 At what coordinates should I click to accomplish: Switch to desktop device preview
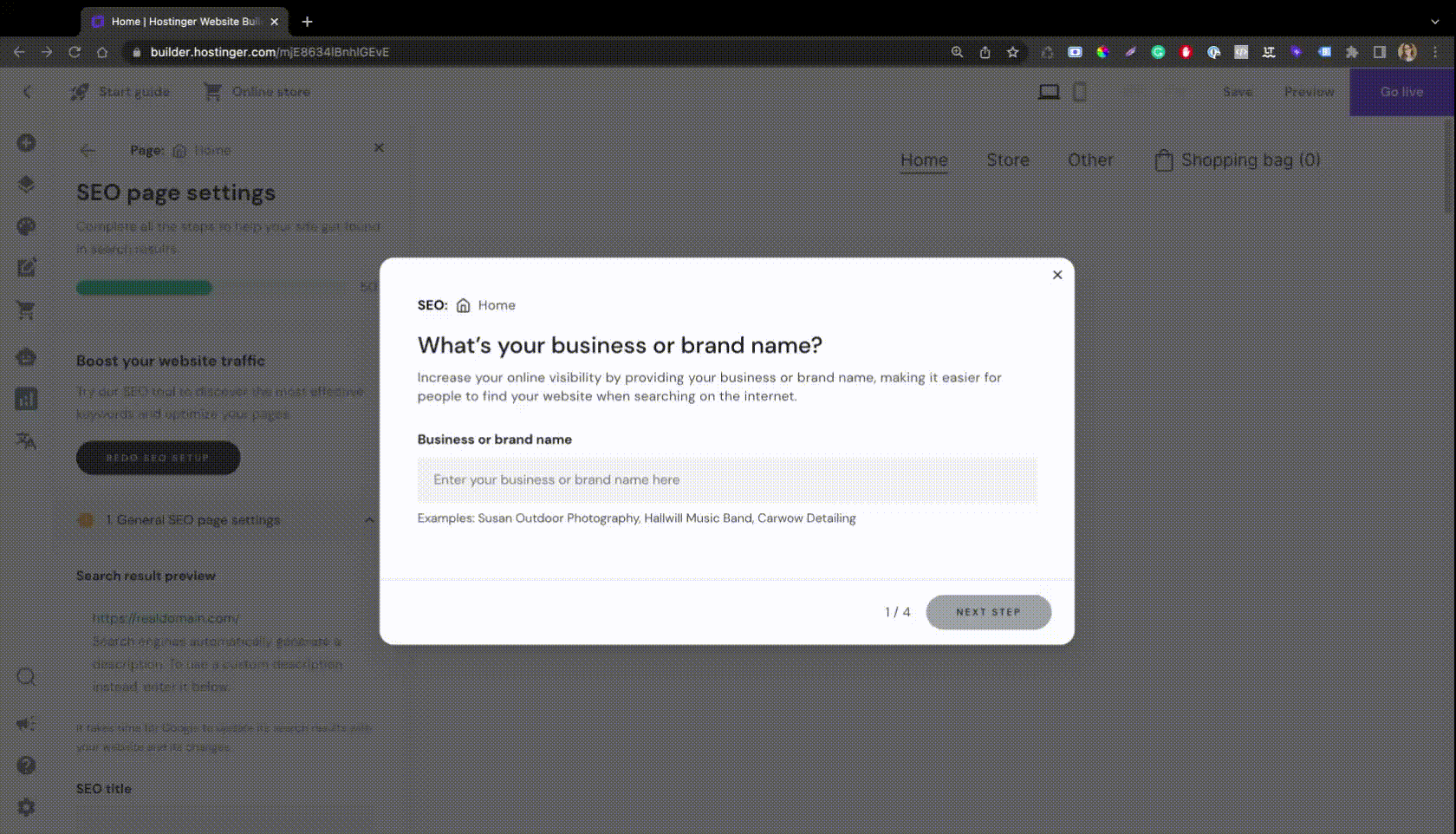[1049, 92]
